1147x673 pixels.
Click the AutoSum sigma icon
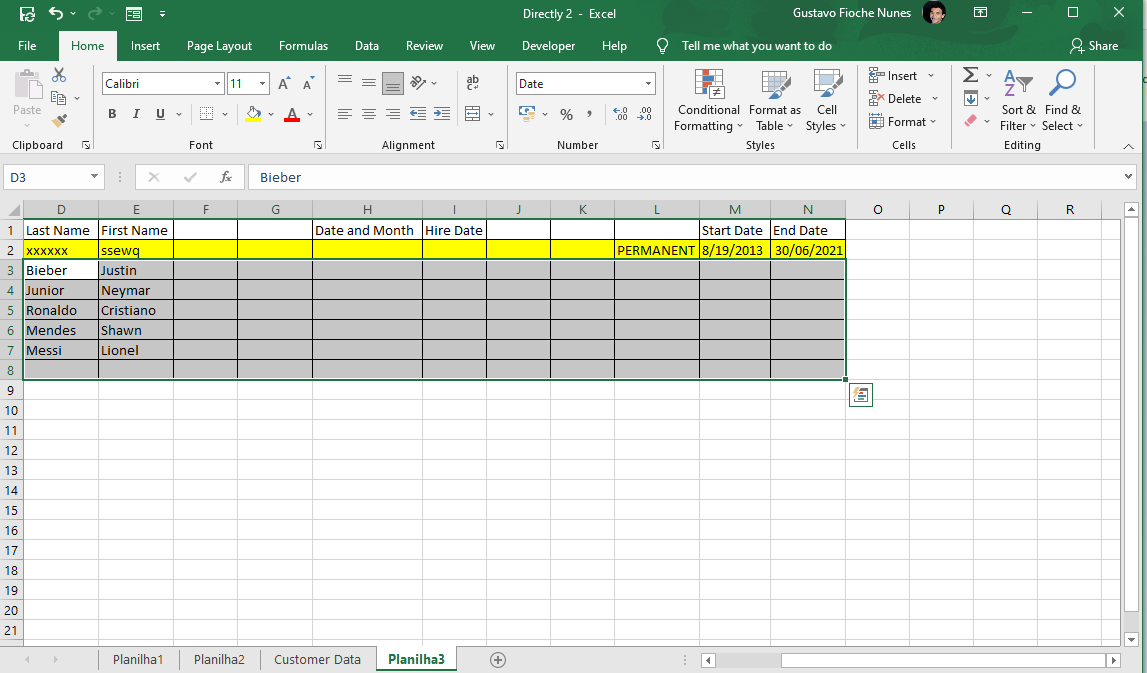[x=971, y=75]
